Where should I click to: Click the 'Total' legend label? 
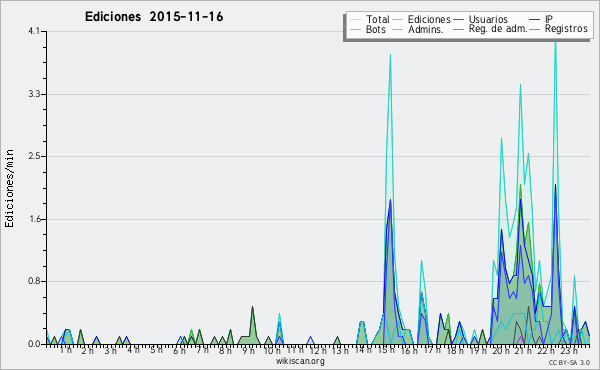tap(378, 19)
